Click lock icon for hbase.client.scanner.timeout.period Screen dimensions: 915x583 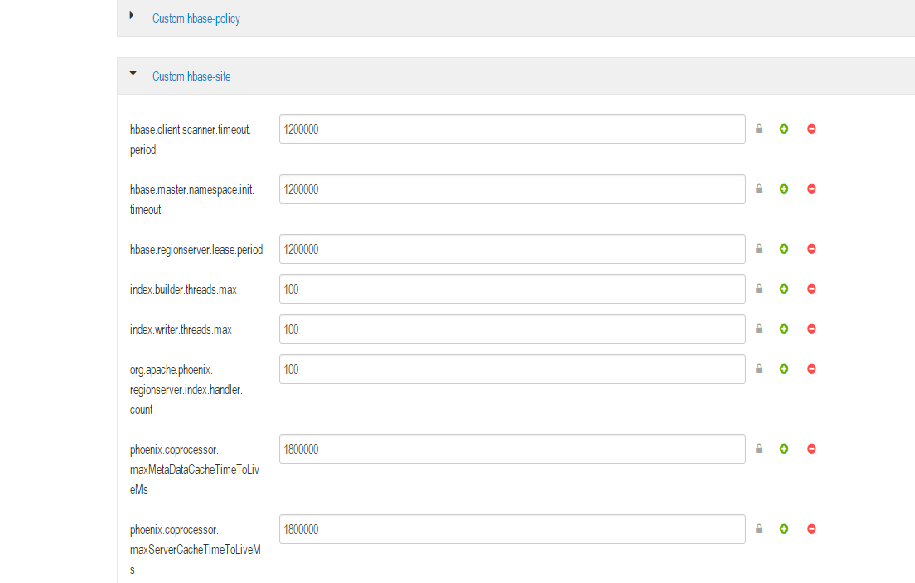759,129
